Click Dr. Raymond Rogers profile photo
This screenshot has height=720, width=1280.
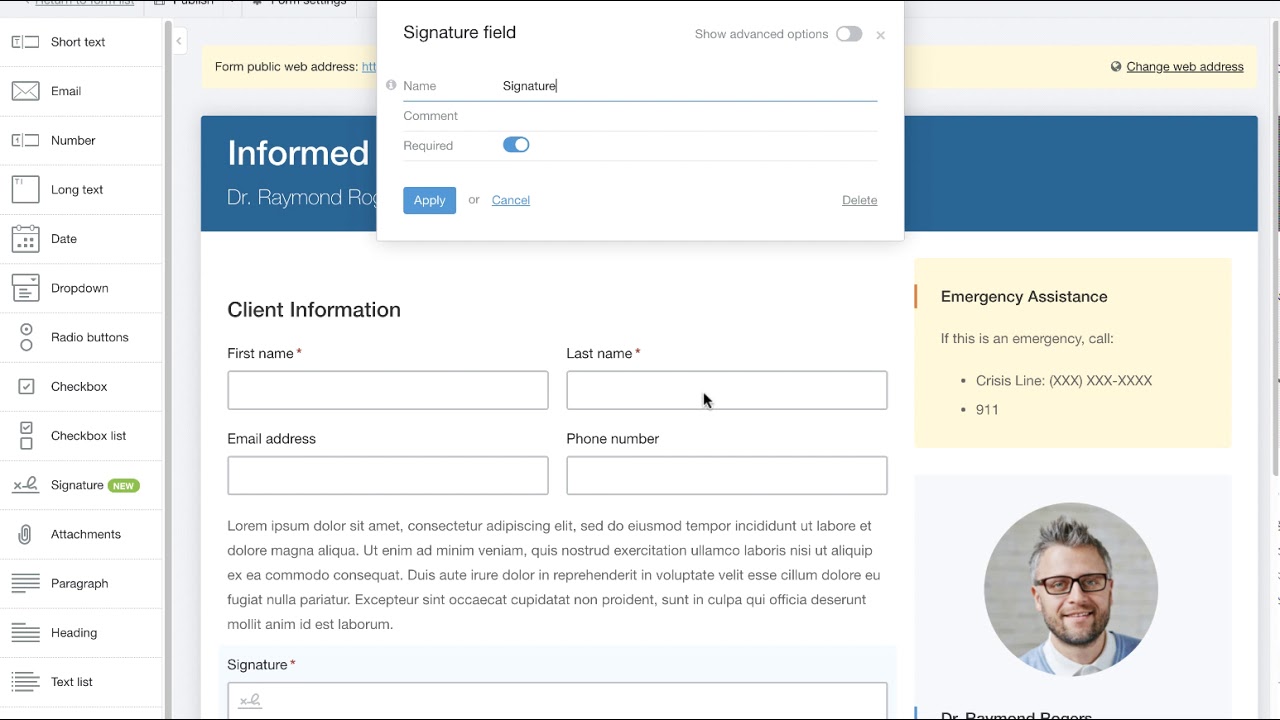point(1071,589)
